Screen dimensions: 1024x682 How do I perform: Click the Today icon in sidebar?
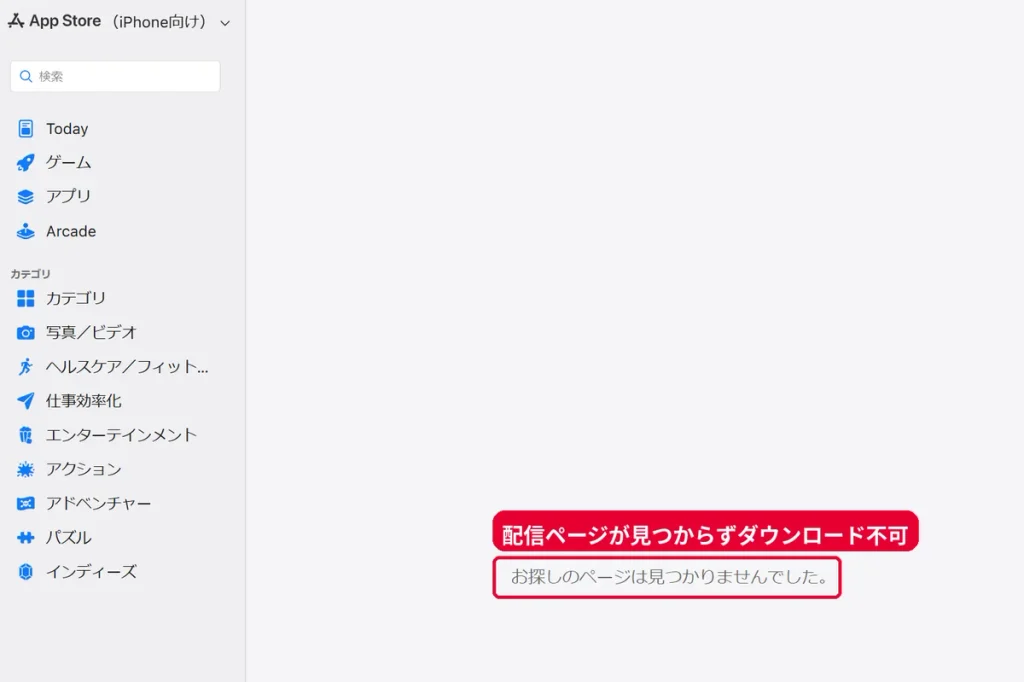click(25, 129)
